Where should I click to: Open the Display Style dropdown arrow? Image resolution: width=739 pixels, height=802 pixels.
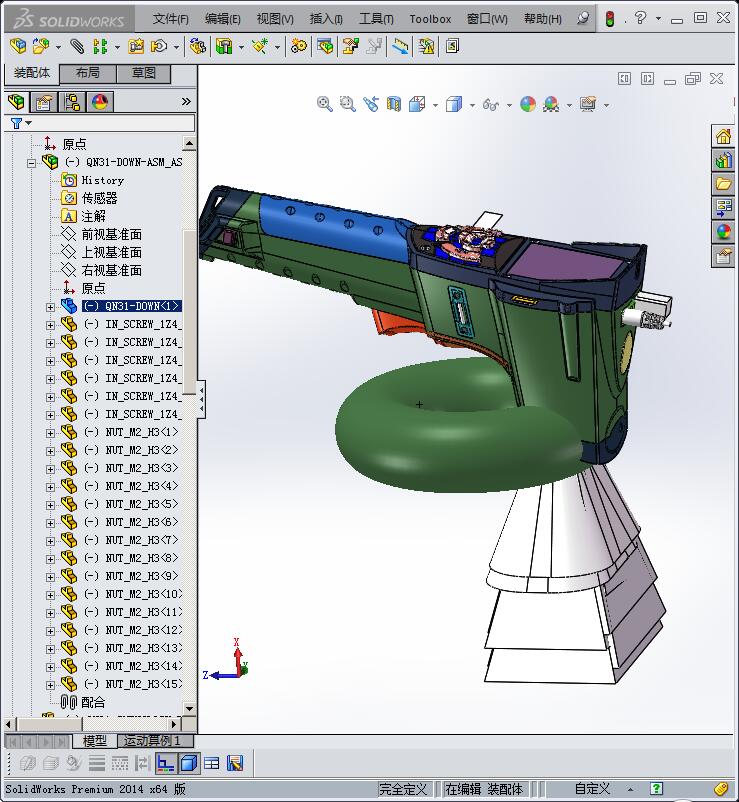(x=472, y=105)
